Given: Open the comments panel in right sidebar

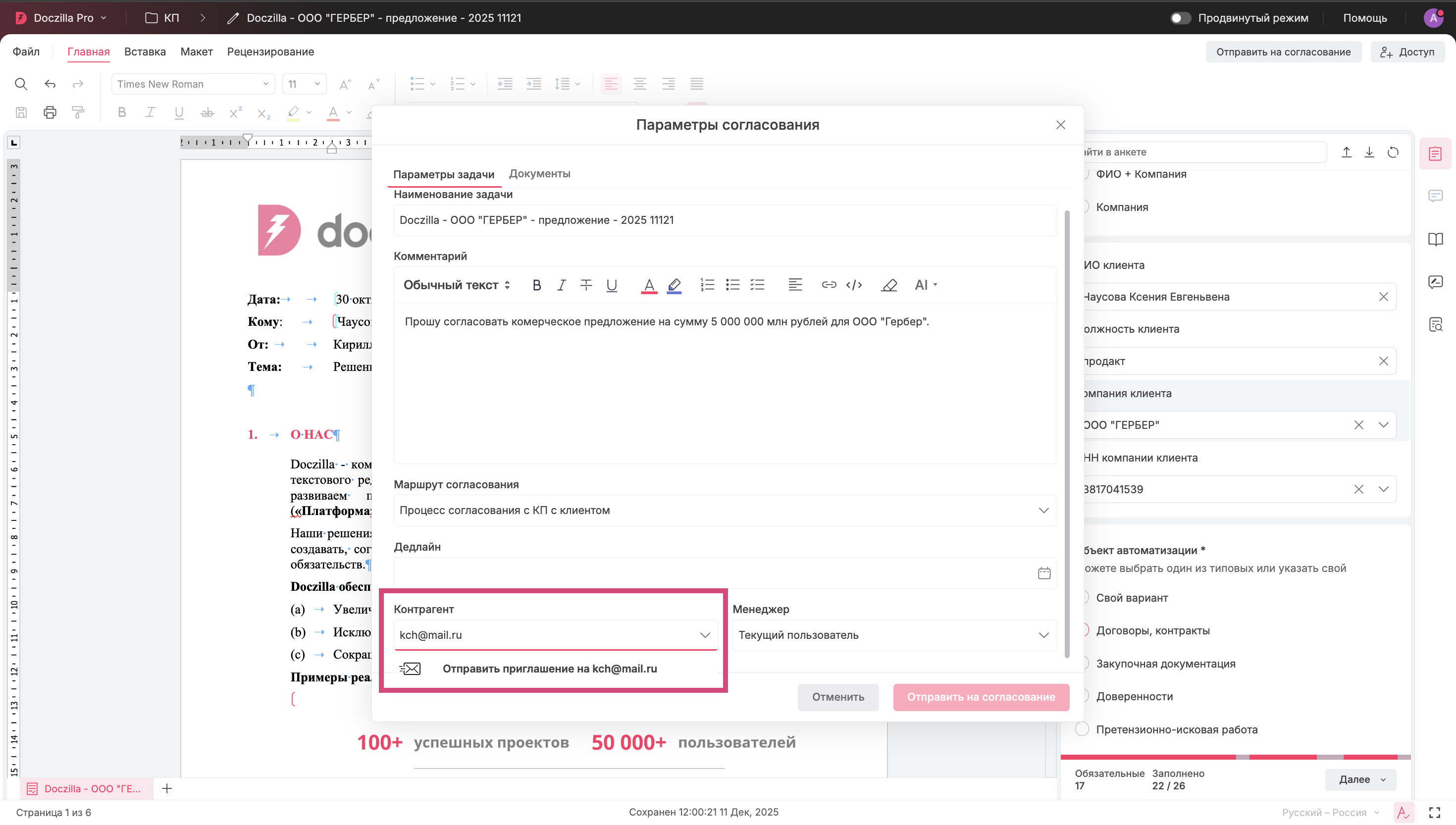Looking at the screenshot, I should 1435,196.
